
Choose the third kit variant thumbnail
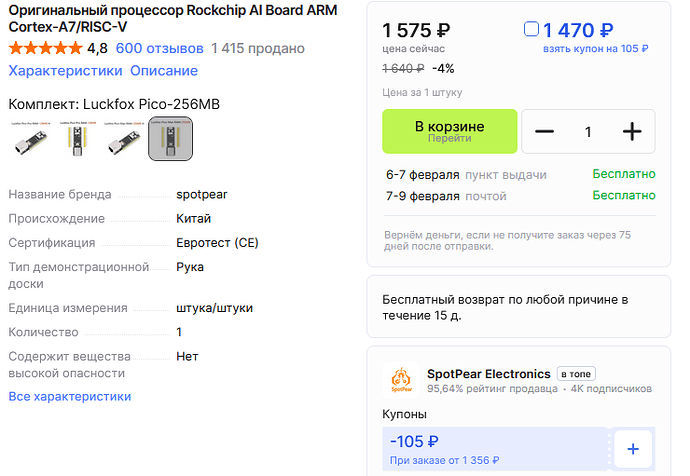click(x=123, y=139)
